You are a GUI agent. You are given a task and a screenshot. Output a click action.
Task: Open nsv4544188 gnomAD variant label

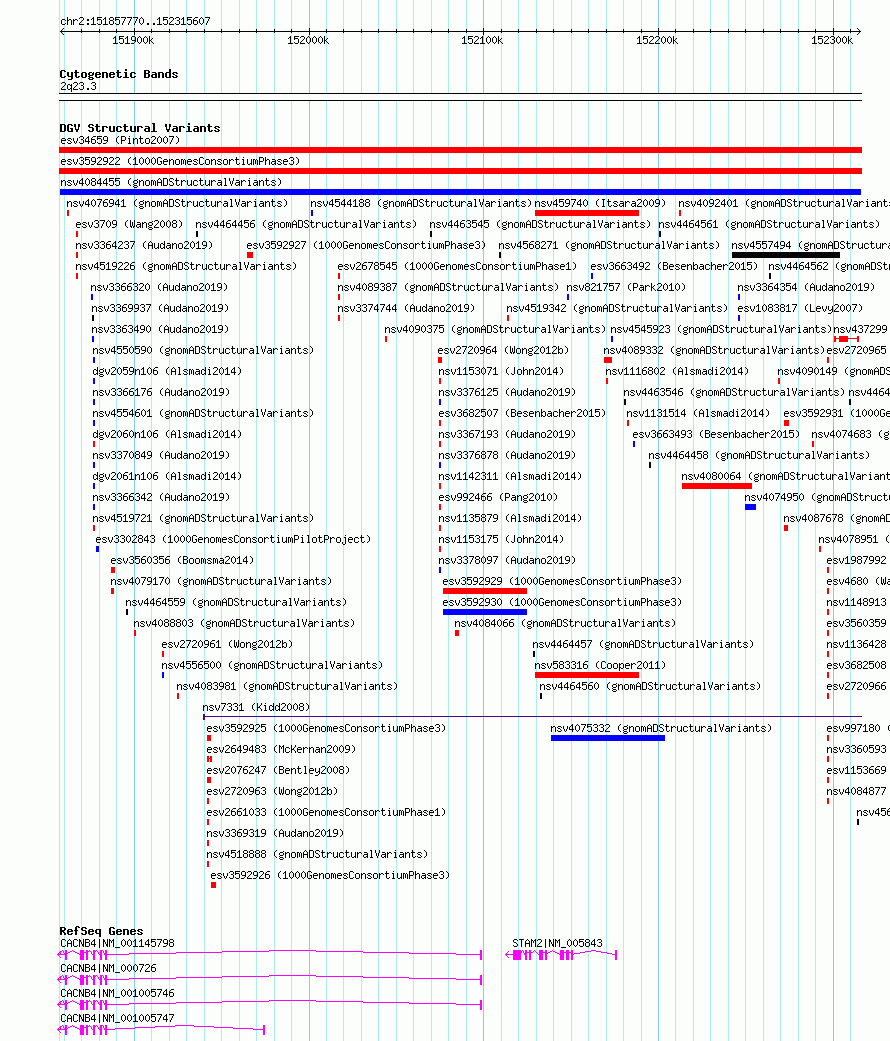pyautogui.click(x=421, y=203)
